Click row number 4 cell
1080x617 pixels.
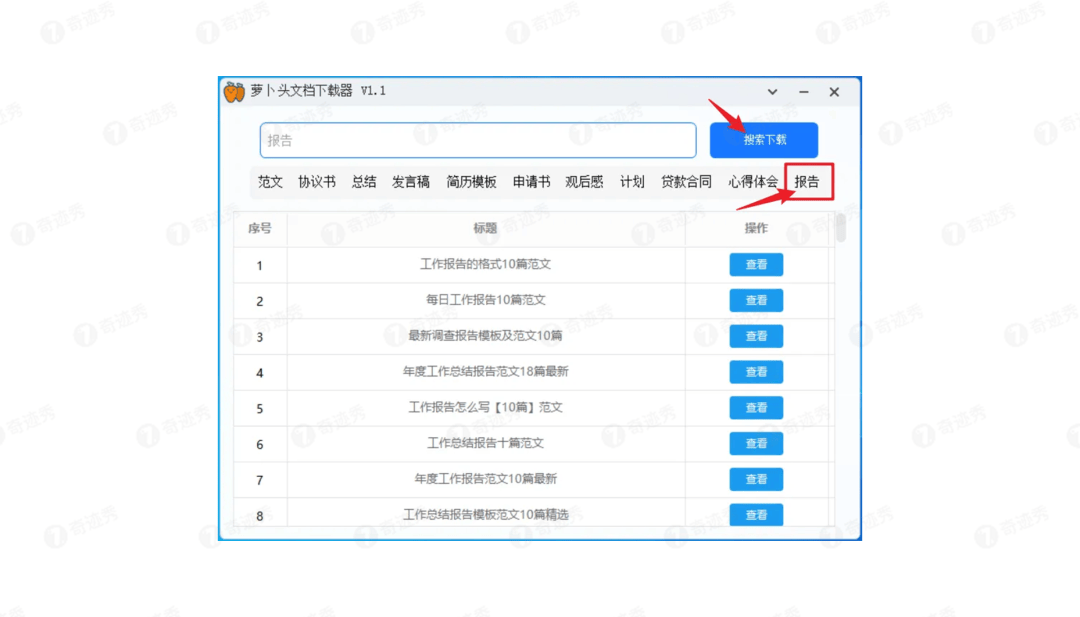[x=260, y=373]
